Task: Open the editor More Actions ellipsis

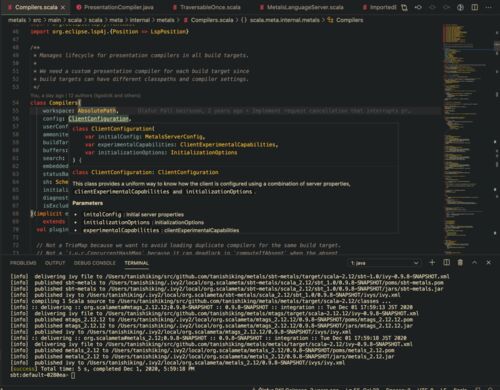Action: click(x=489, y=7)
